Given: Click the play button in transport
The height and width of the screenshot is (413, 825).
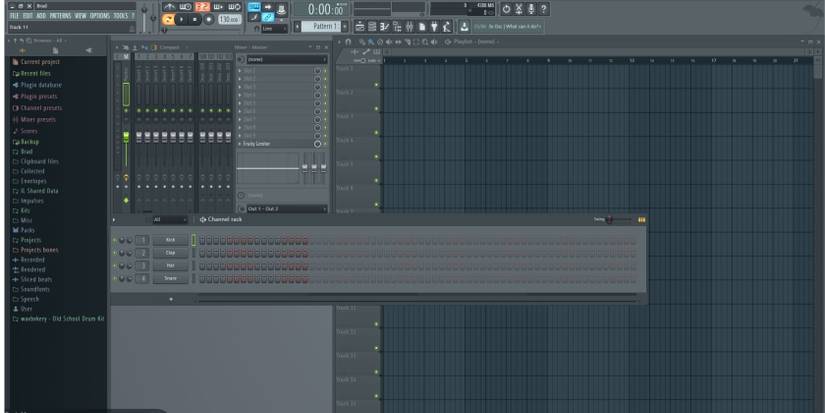Looking at the screenshot, I should (182, 19).
